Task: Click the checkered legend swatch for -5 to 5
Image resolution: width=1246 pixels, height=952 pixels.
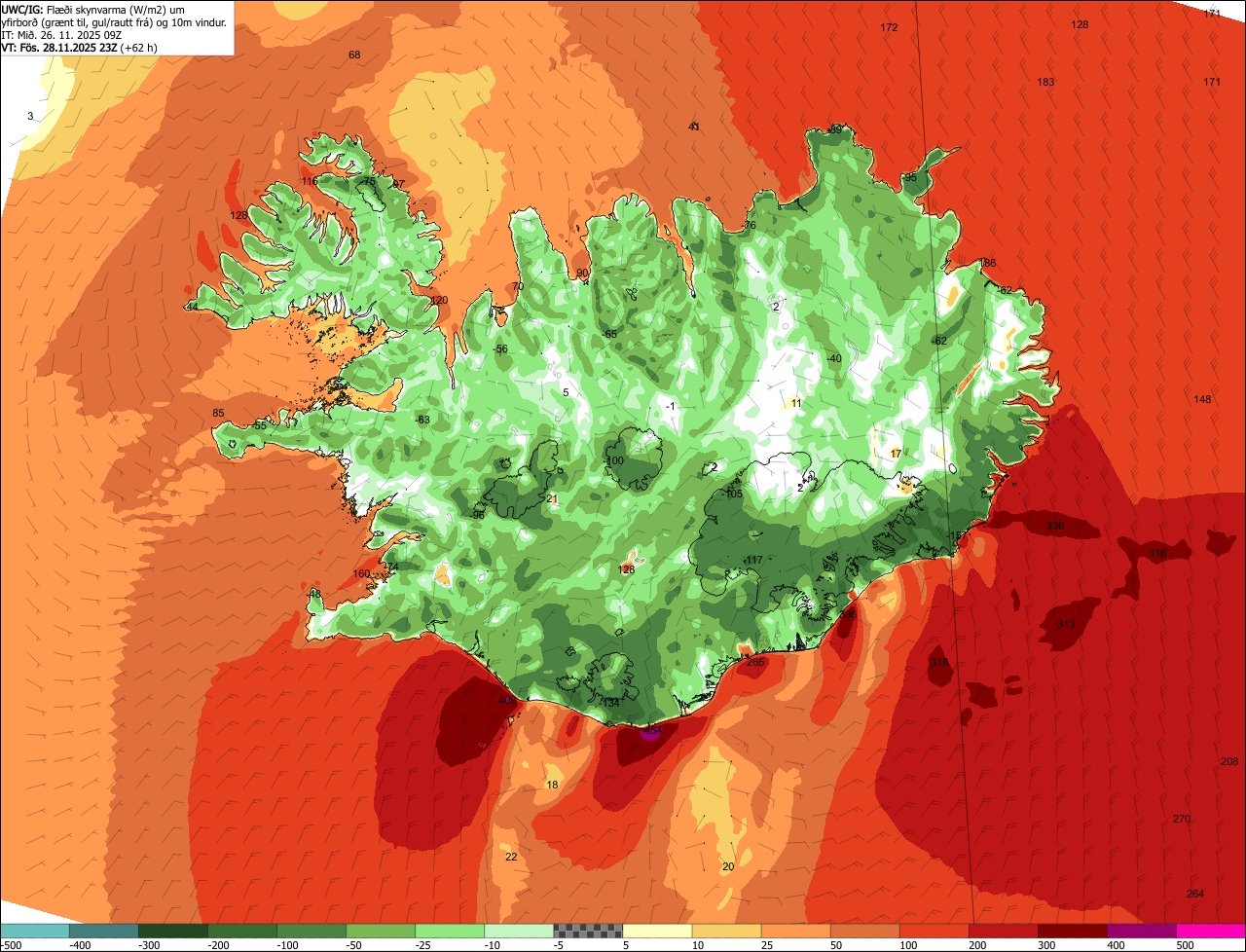Action: coord(588,931)
